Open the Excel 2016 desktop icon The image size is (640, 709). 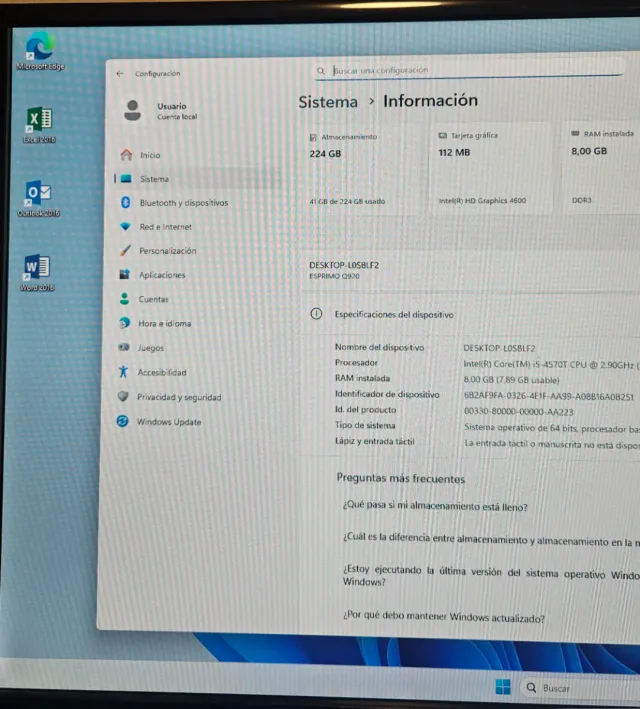(38, 120)
